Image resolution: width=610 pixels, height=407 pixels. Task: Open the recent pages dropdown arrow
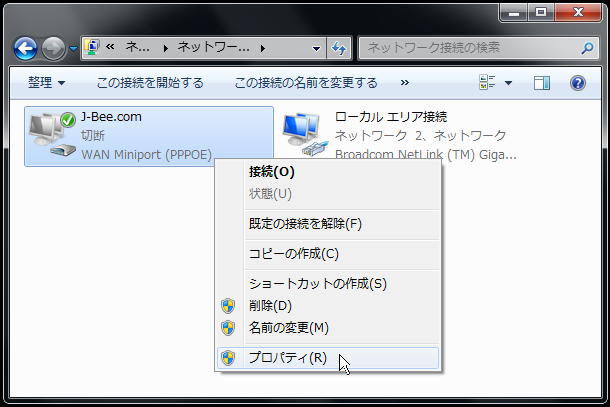(x=74, y=49)
